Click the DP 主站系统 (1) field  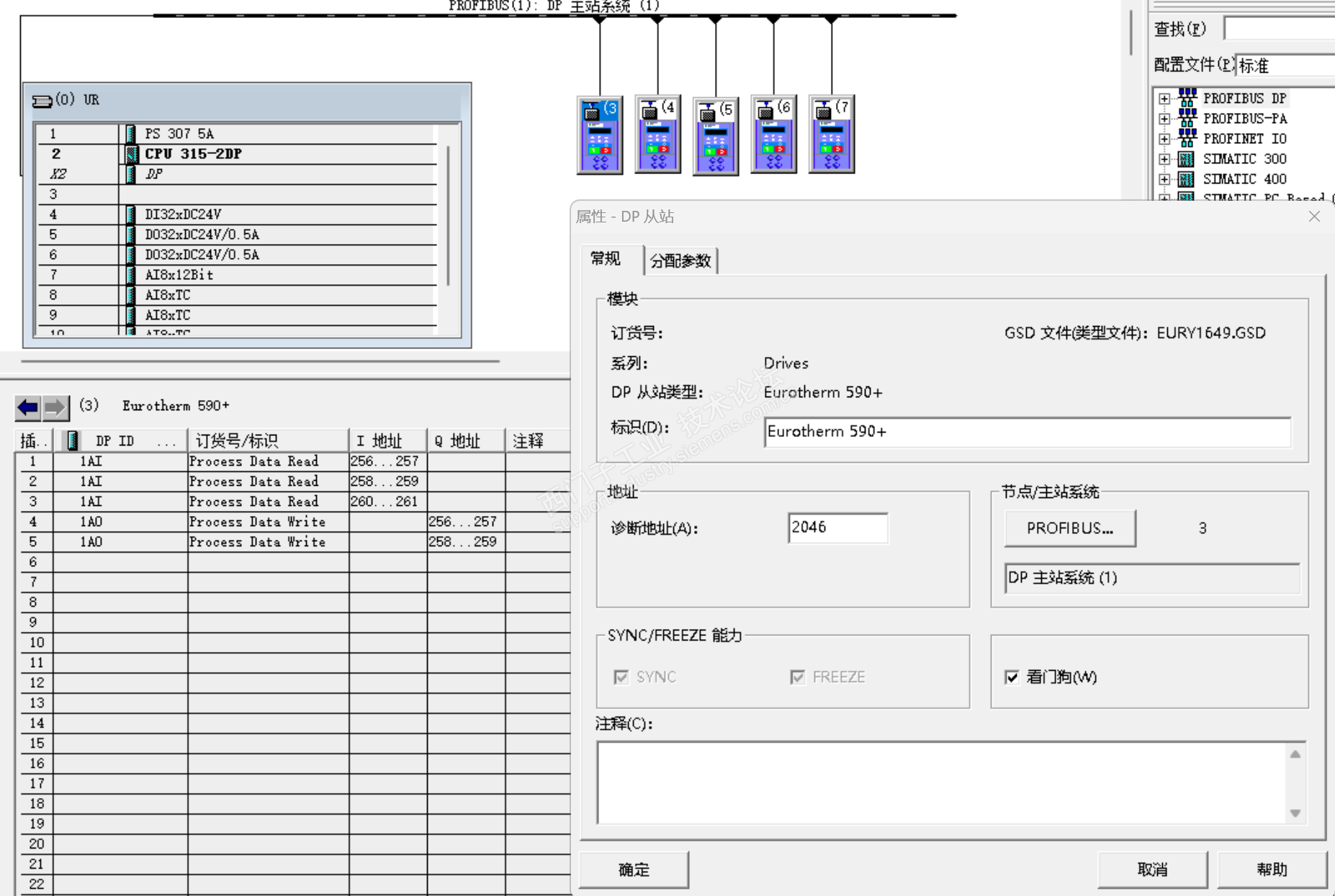(x=1152, y=578)
